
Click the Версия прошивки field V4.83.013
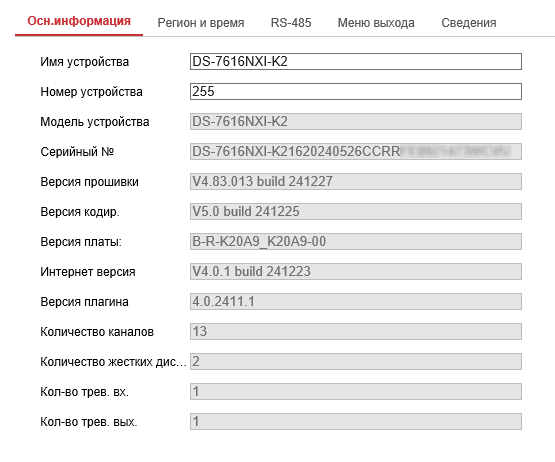[x=356, y=182]
